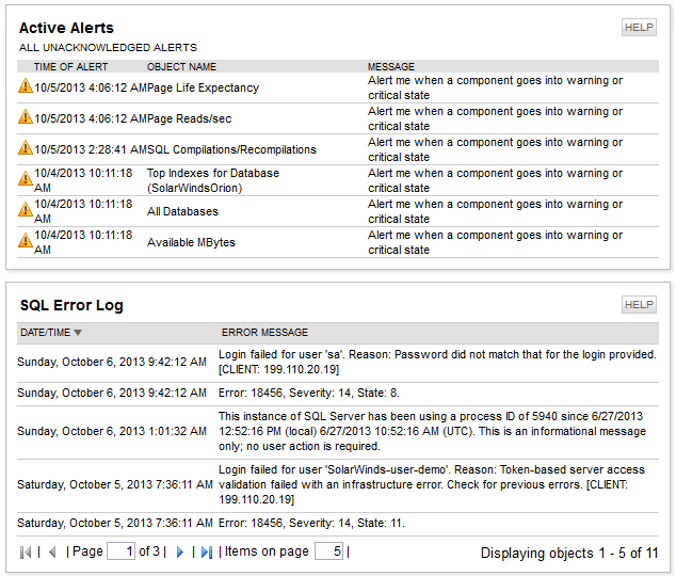Go to first page of SQL Error Log

[25, 552]
